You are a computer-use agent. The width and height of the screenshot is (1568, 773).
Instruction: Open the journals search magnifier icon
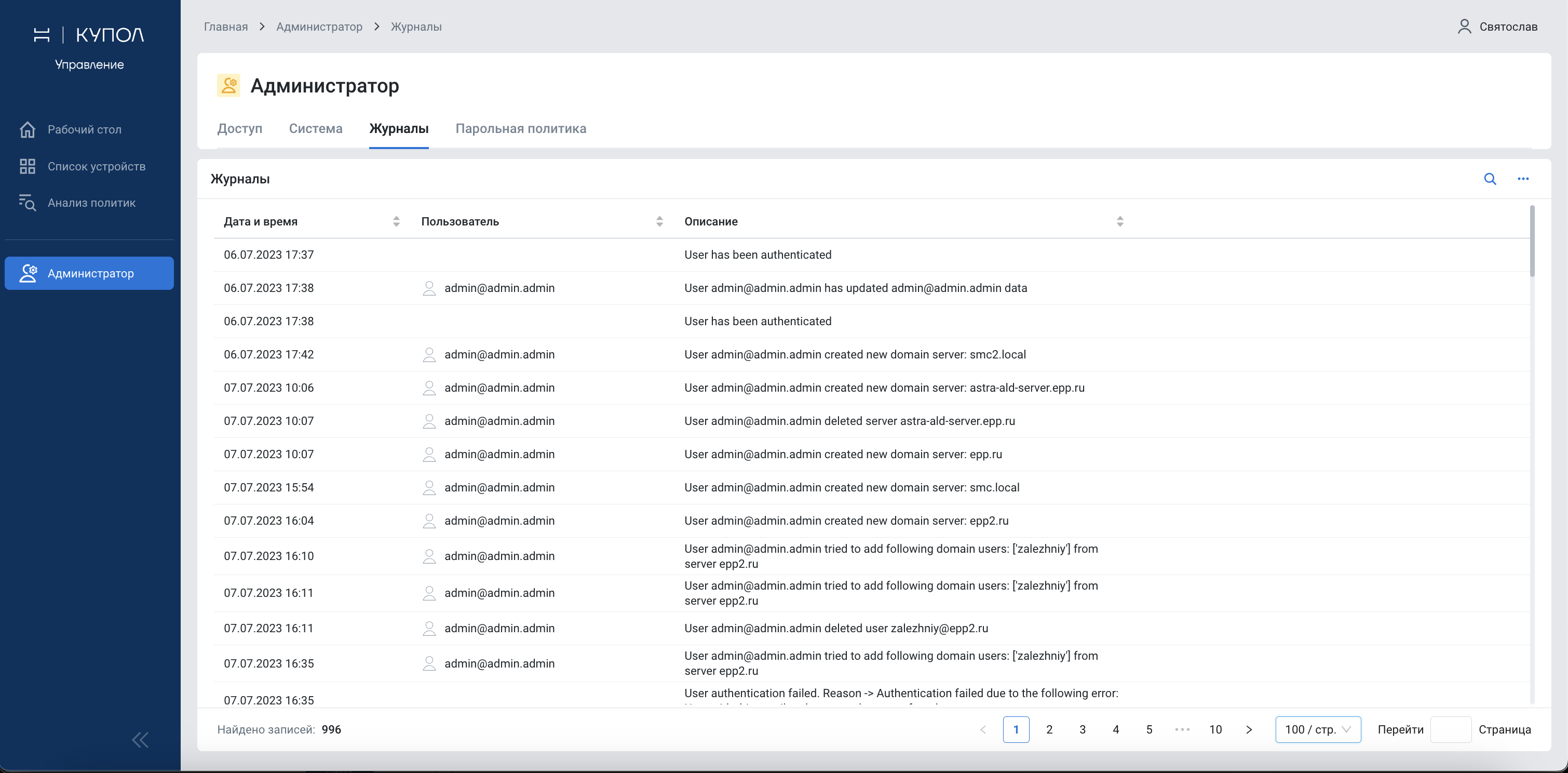tap(1490, 179)
